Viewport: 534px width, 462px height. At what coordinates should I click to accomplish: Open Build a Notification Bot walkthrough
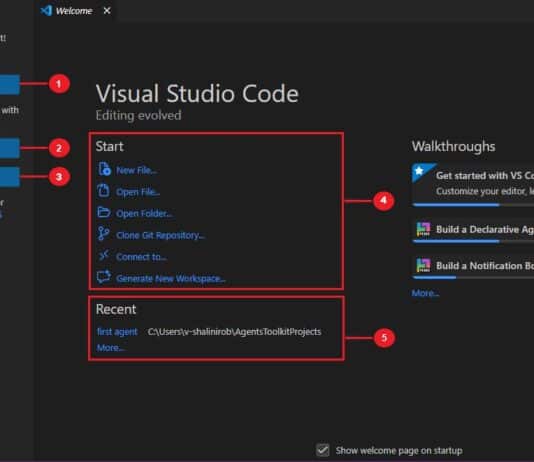(473, 266)
